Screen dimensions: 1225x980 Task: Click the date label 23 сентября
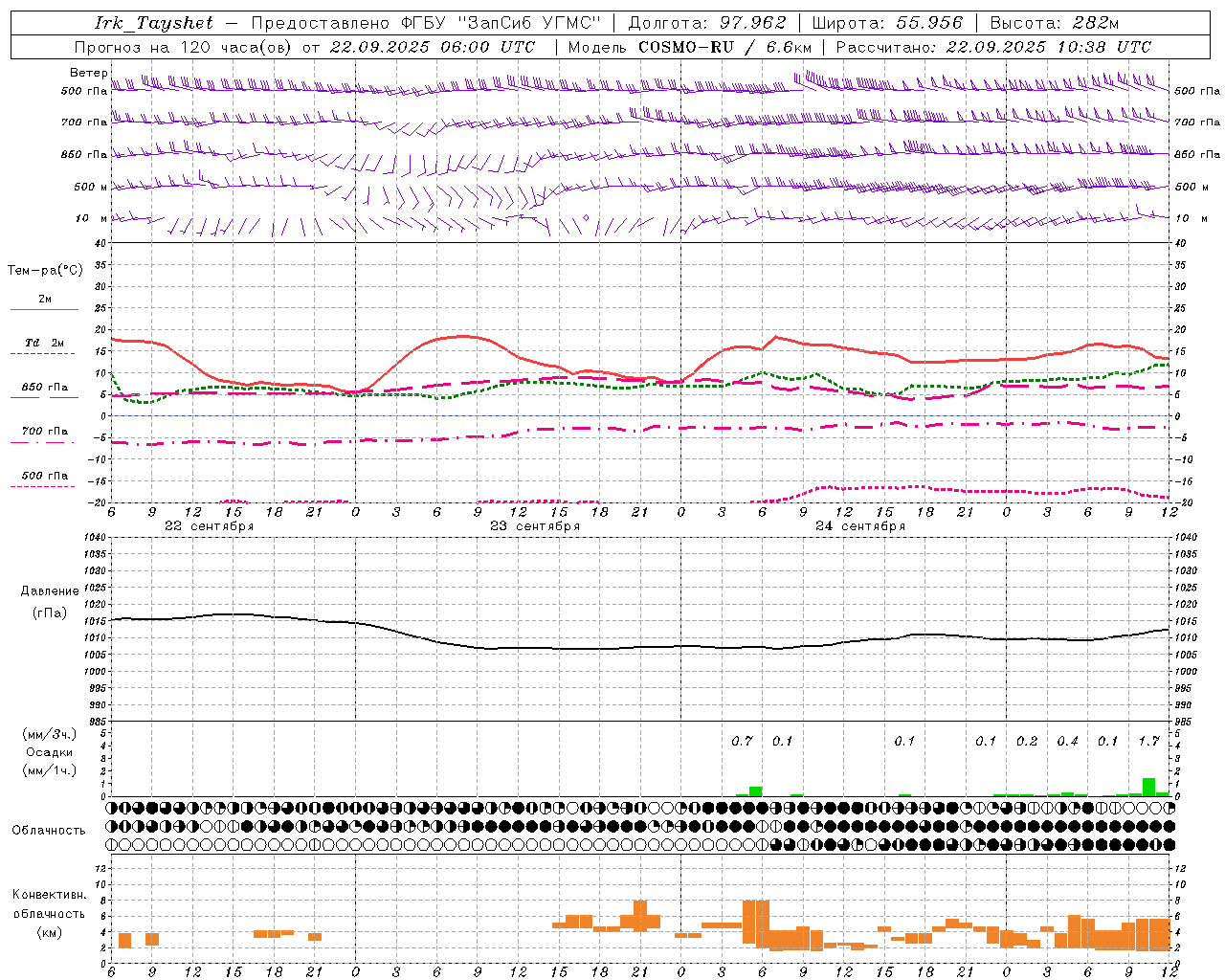coord(534,526)
